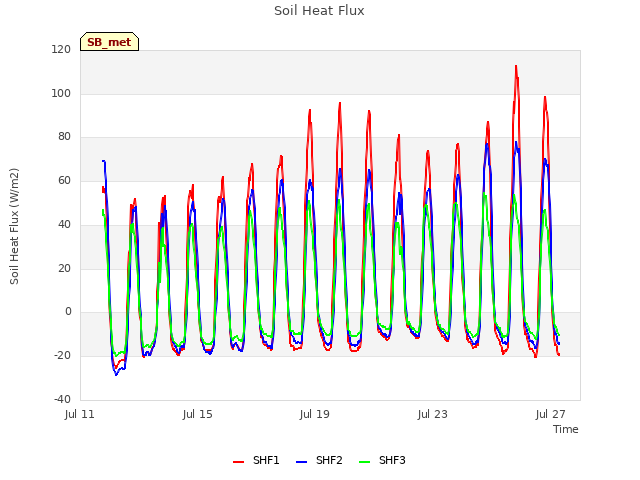The height and width of the screenshot is (480, 640).
Task: Click the SB_met annotation label
Action: 109,42
